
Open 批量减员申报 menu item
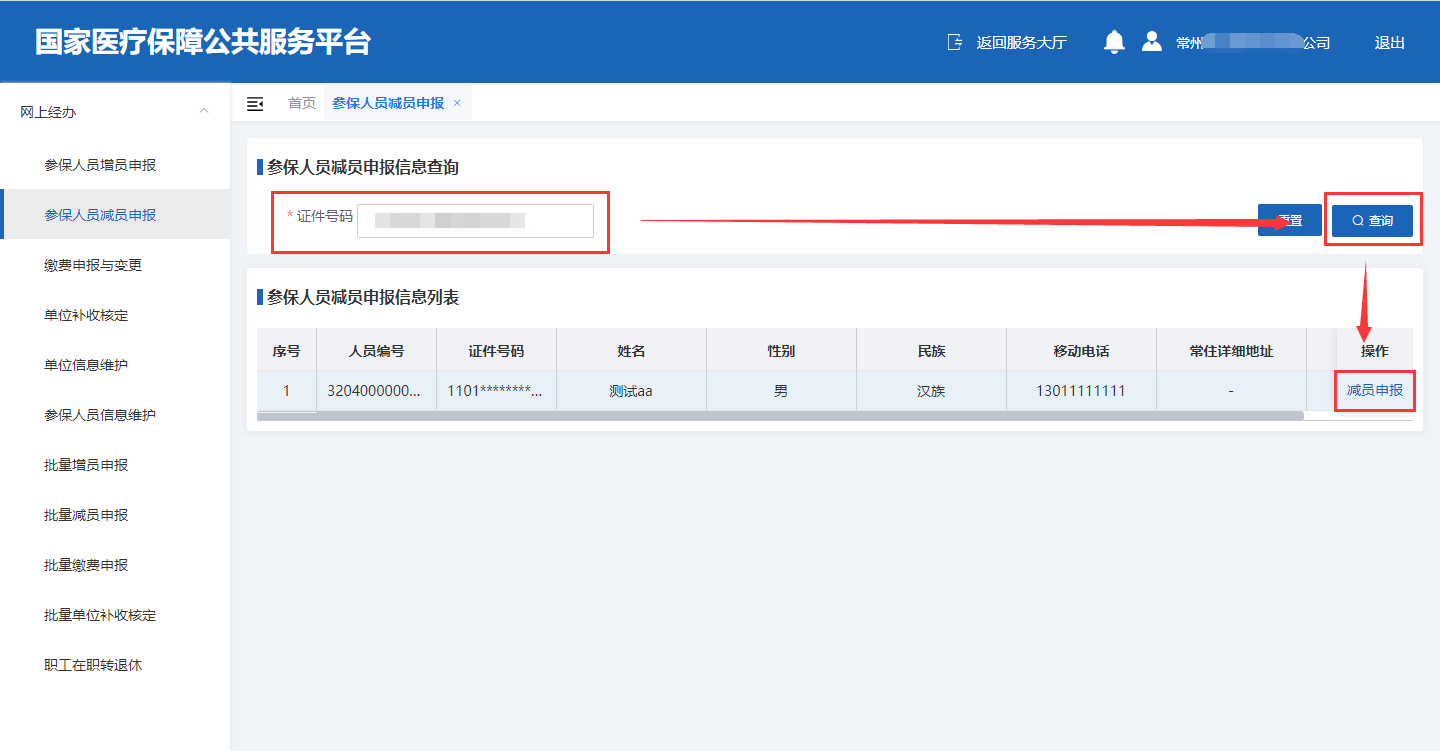tap(86, 515)
